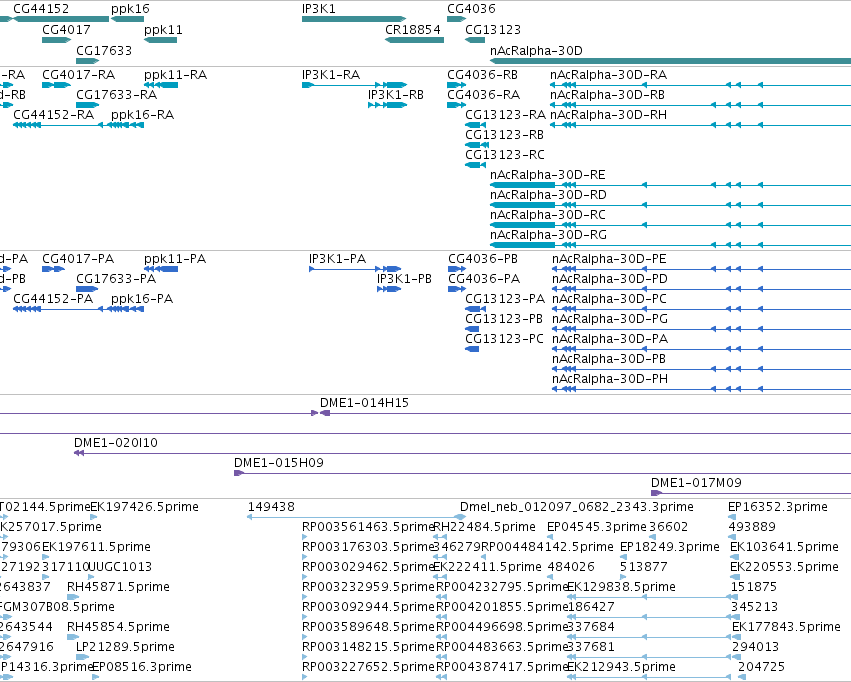The height and width of the screenshot is (682, 851).
Task: Click transcript nAcRalpha-30D-RG
Action: pos(548,235)
